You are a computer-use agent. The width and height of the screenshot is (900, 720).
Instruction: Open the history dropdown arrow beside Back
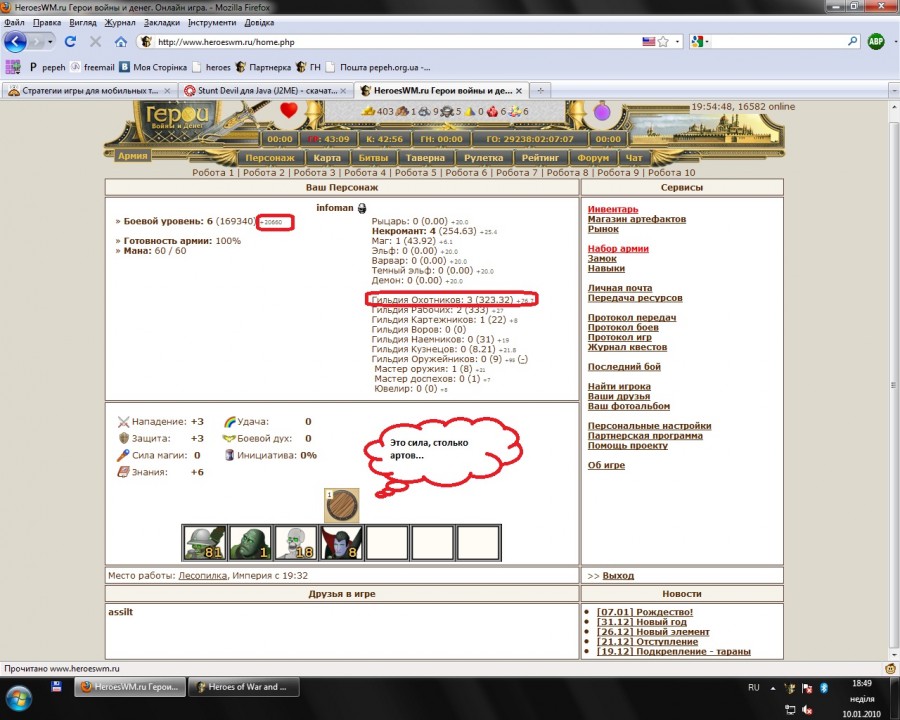(50, 41)
